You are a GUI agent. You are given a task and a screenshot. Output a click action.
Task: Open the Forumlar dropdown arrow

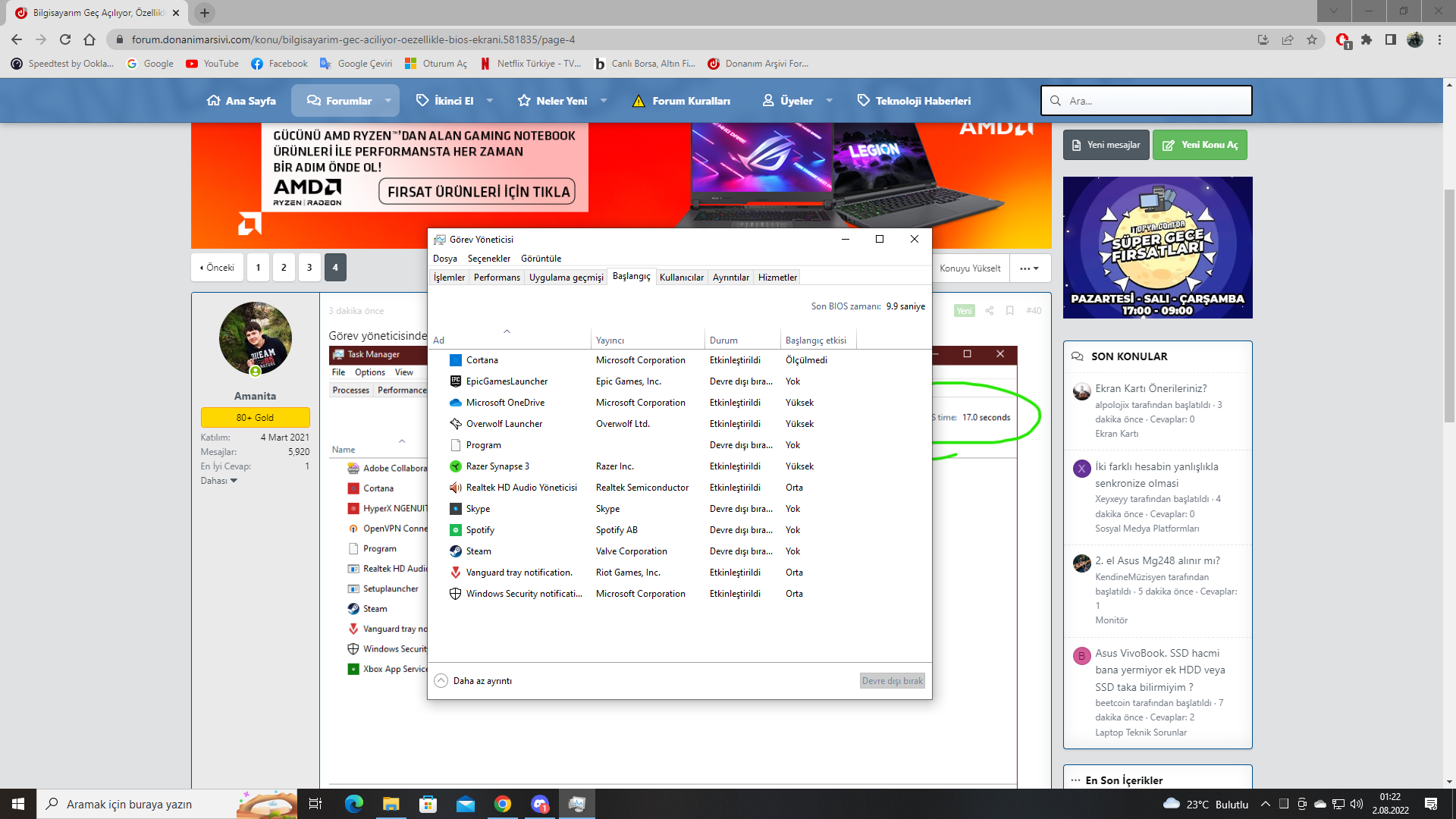388,101
